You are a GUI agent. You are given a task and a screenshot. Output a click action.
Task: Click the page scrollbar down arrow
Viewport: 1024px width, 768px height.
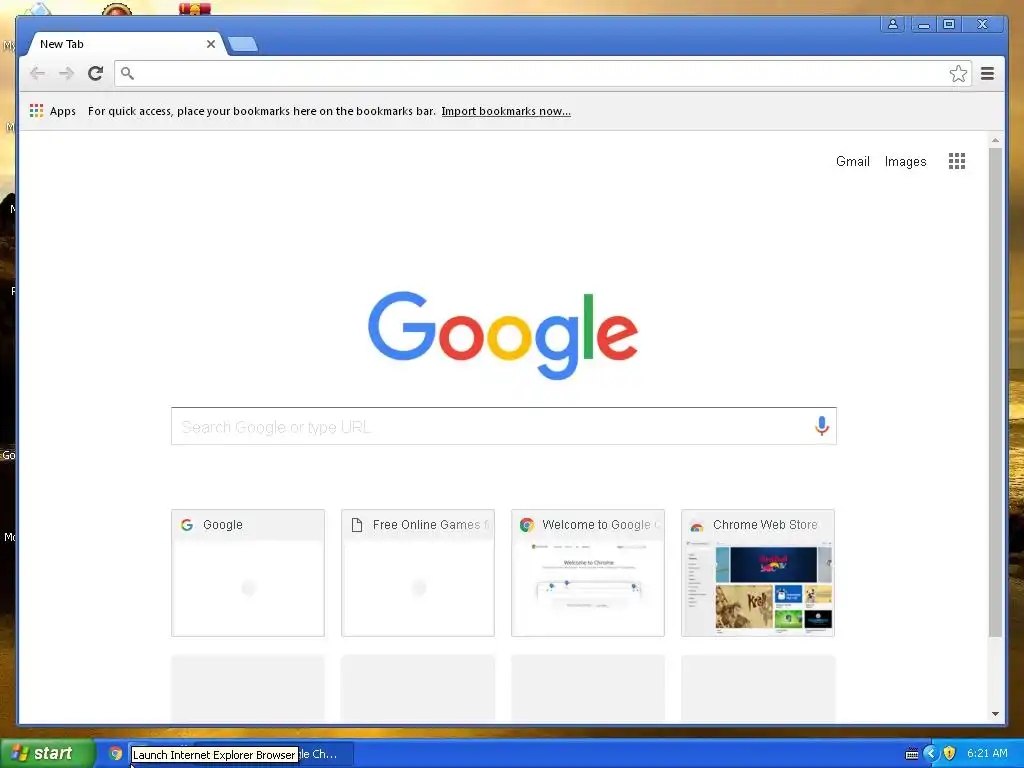995,714
